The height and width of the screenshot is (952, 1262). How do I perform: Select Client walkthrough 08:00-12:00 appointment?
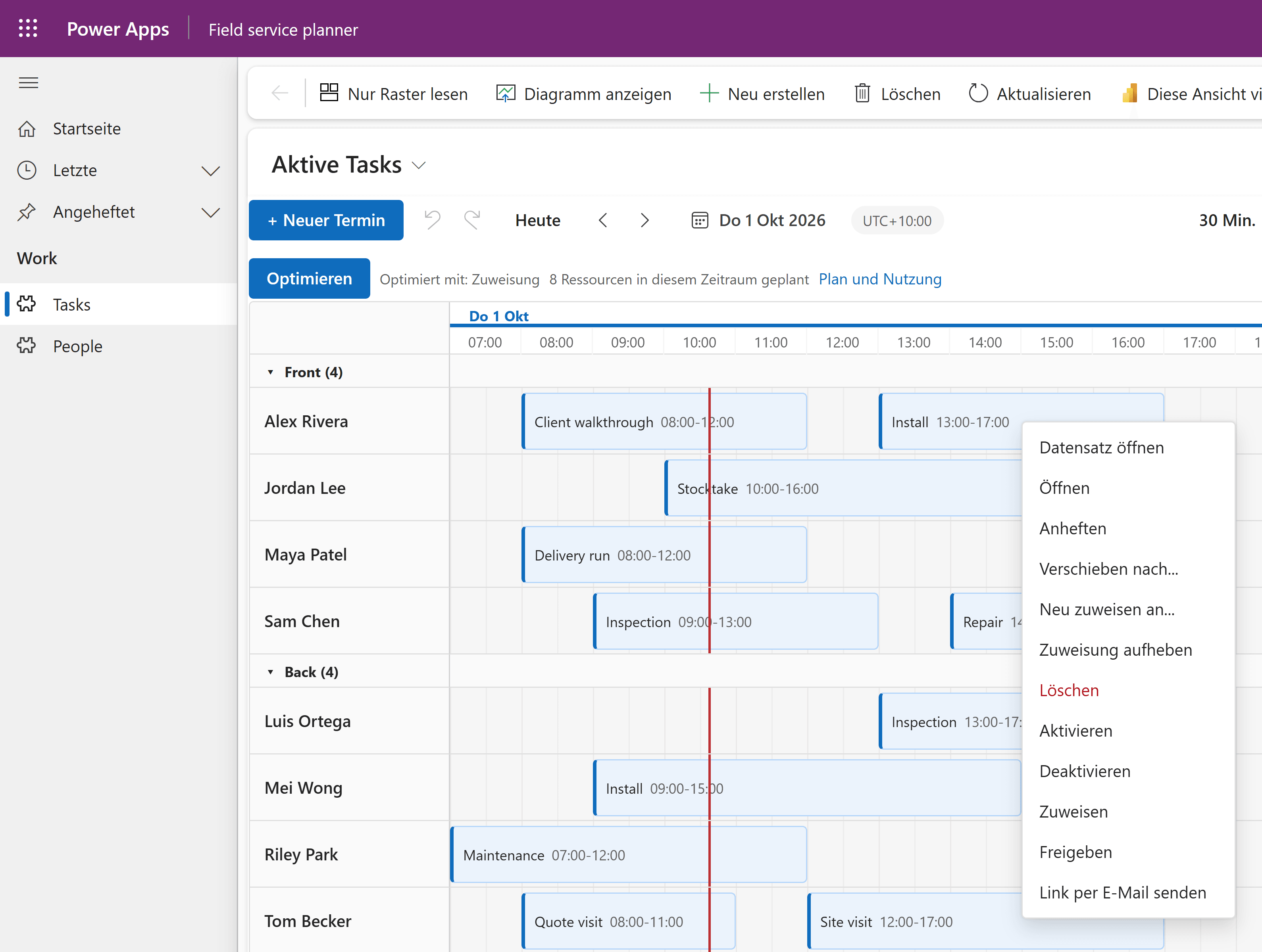(x=664, y=422)
